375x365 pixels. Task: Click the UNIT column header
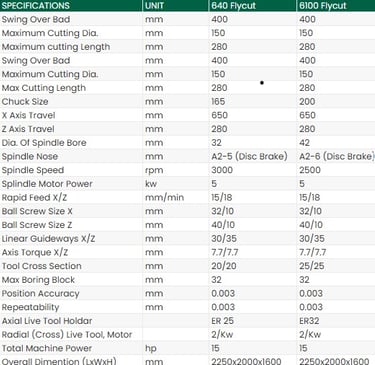[154, 6]
